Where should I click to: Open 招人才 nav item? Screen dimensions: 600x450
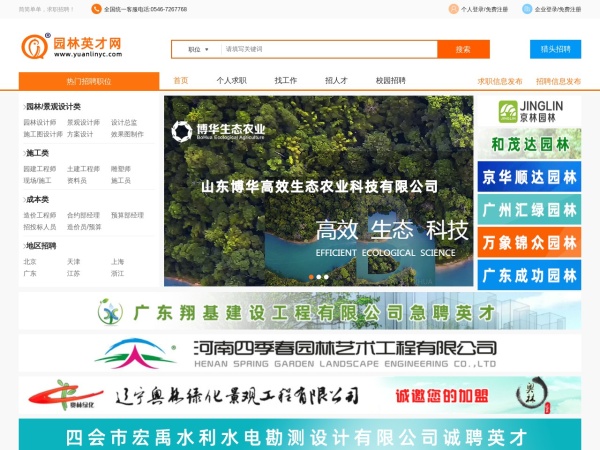pos(336,80)
